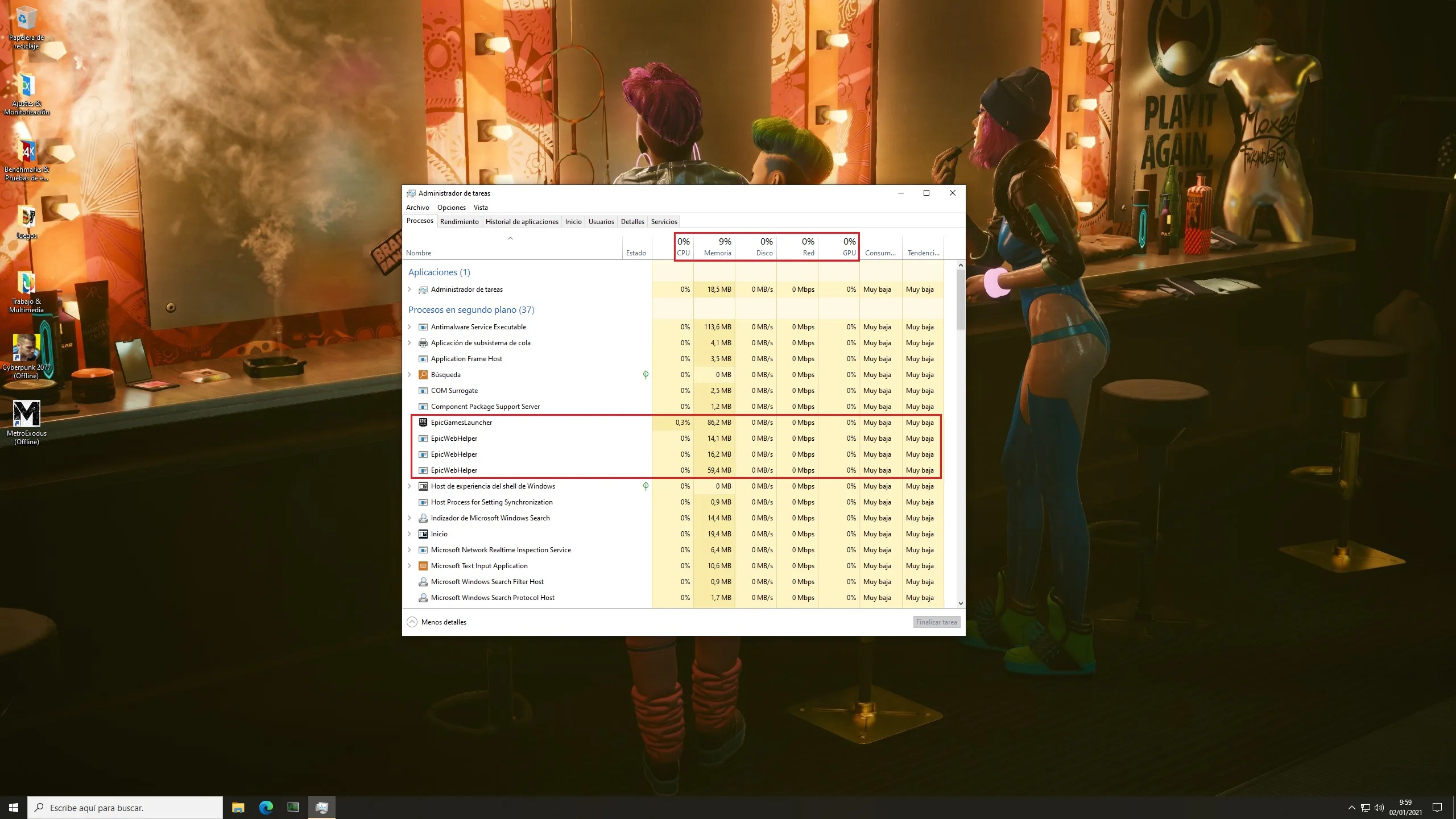The width and height of the screenshot is (1456, 819).
Task: Select the Detalles tab
Action: 632,221
